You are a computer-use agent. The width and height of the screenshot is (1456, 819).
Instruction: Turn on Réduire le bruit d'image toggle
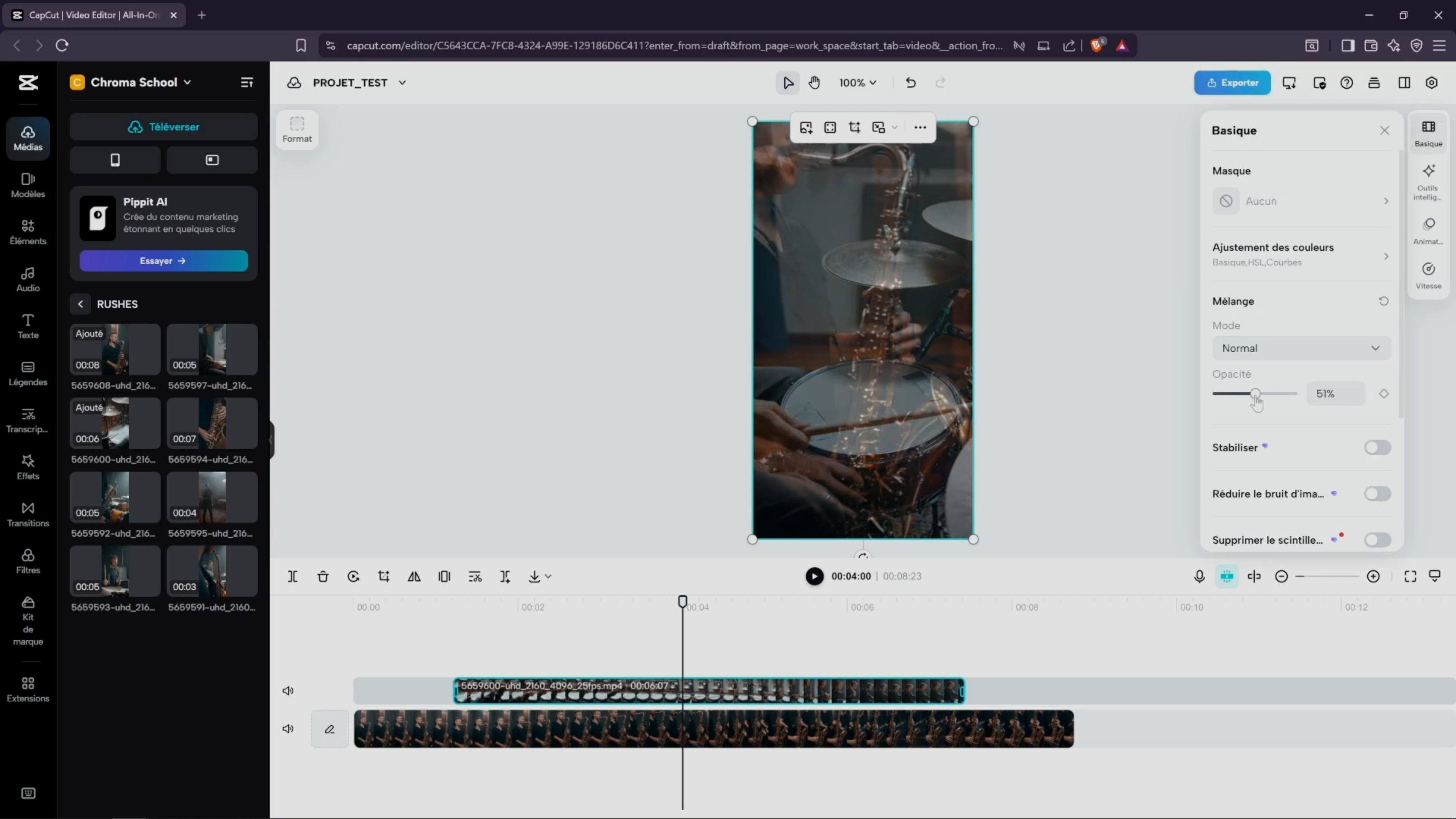click(1377, 494)
